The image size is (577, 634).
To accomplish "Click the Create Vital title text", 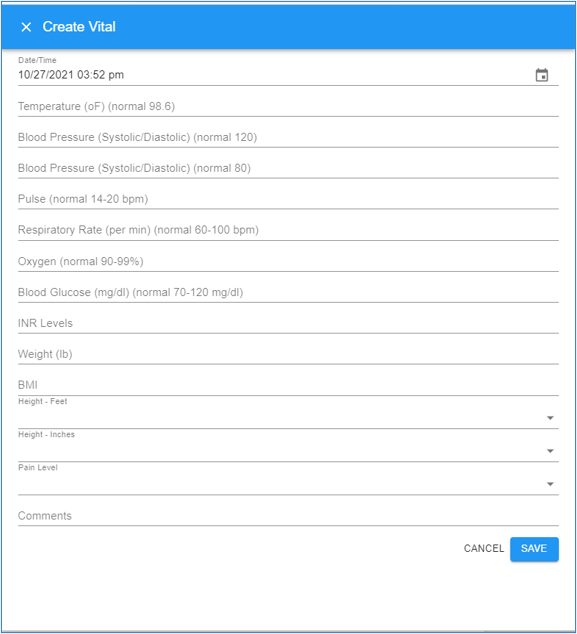I will [x=79, y=27].
